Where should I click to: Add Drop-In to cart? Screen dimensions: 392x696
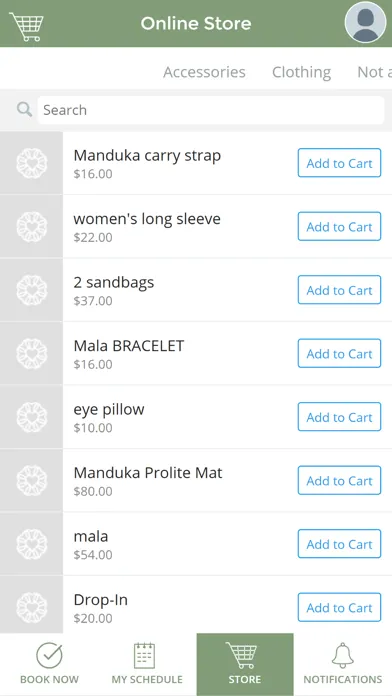pyautogui.click(x=339, y=607)
